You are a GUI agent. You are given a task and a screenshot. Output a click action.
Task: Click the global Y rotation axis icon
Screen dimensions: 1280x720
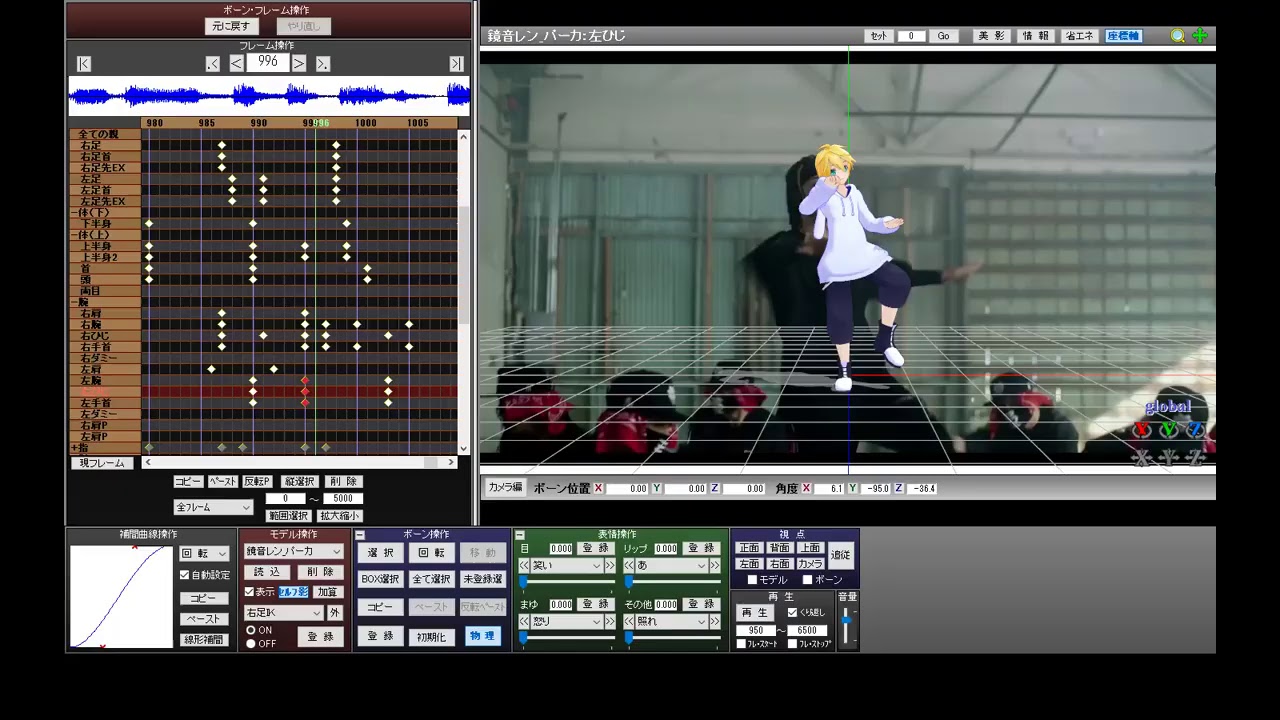(1168, 430)
